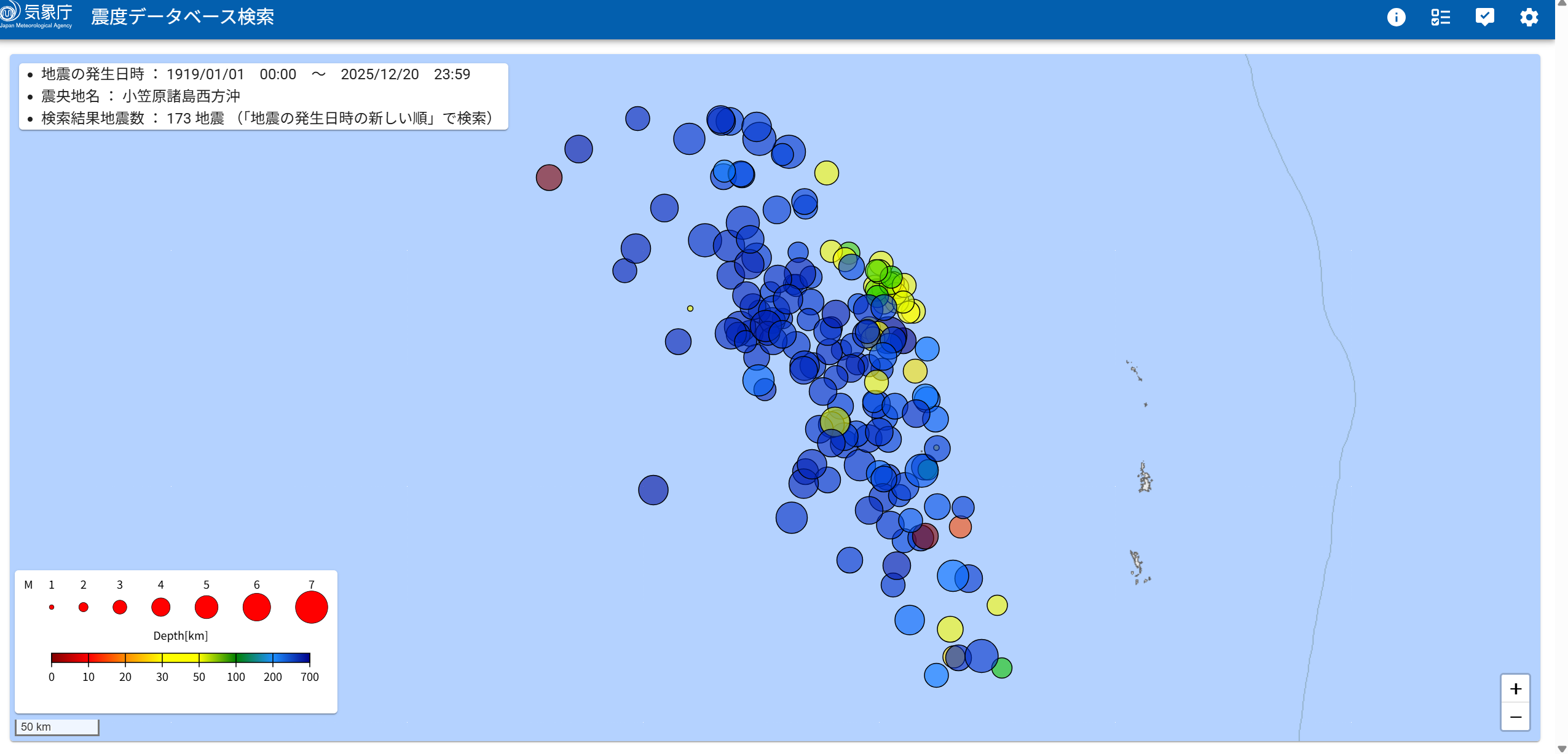The image size is (1568, 754).
Task: Select the brownish-red earthquake circle at far upper left
Action: pos(549,178)
